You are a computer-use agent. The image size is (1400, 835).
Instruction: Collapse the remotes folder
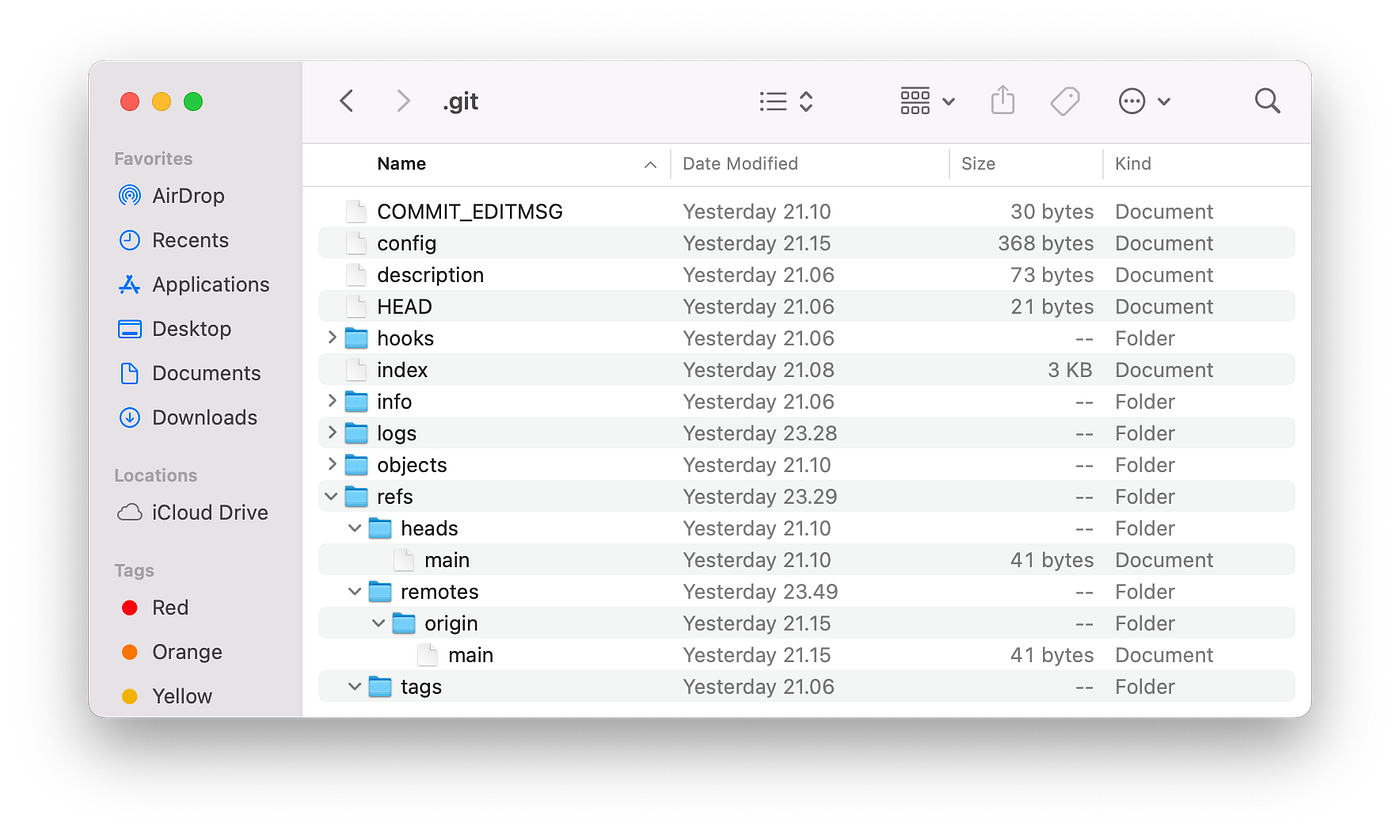click(x=355, y=592)
